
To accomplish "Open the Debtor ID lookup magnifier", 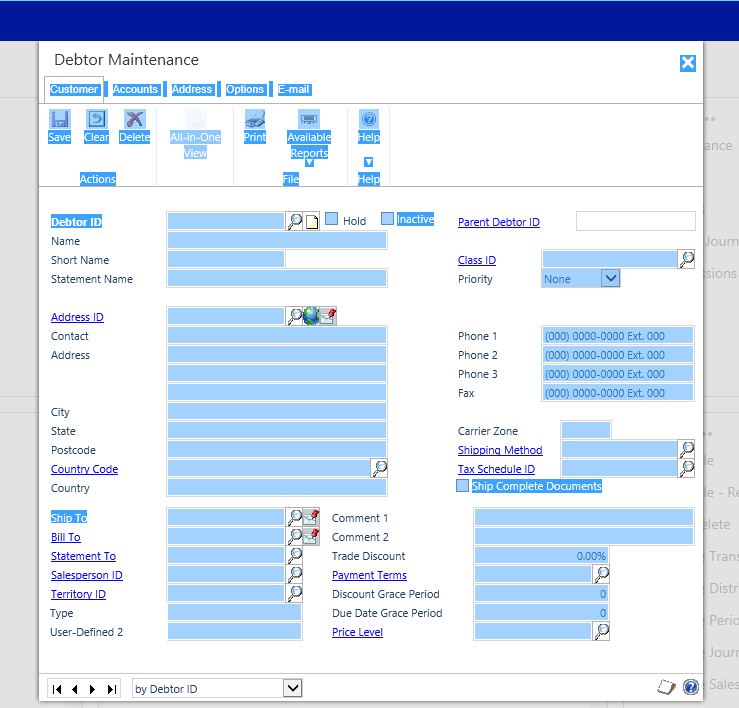I will (294, 222).
